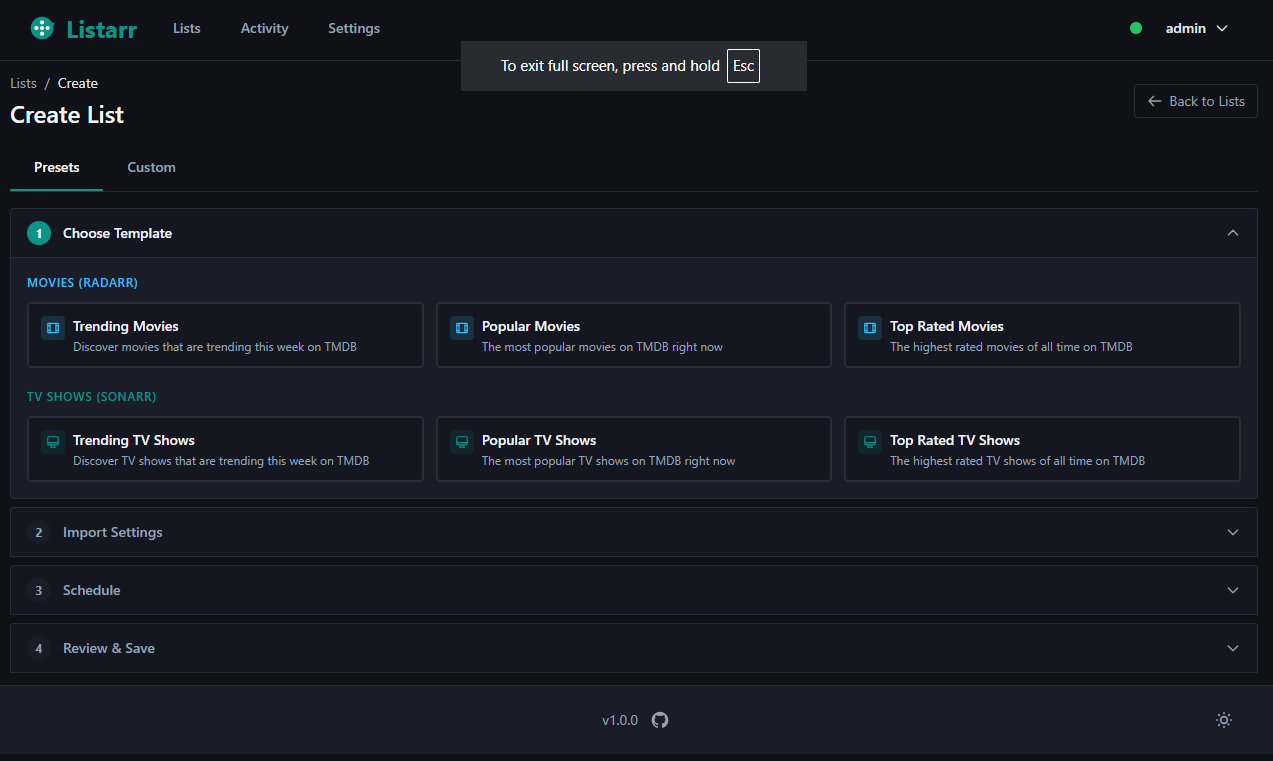
Task: Click the Esc key hint in the fullscreen notice
Action: pyautogui.click(x=743, y=66)
